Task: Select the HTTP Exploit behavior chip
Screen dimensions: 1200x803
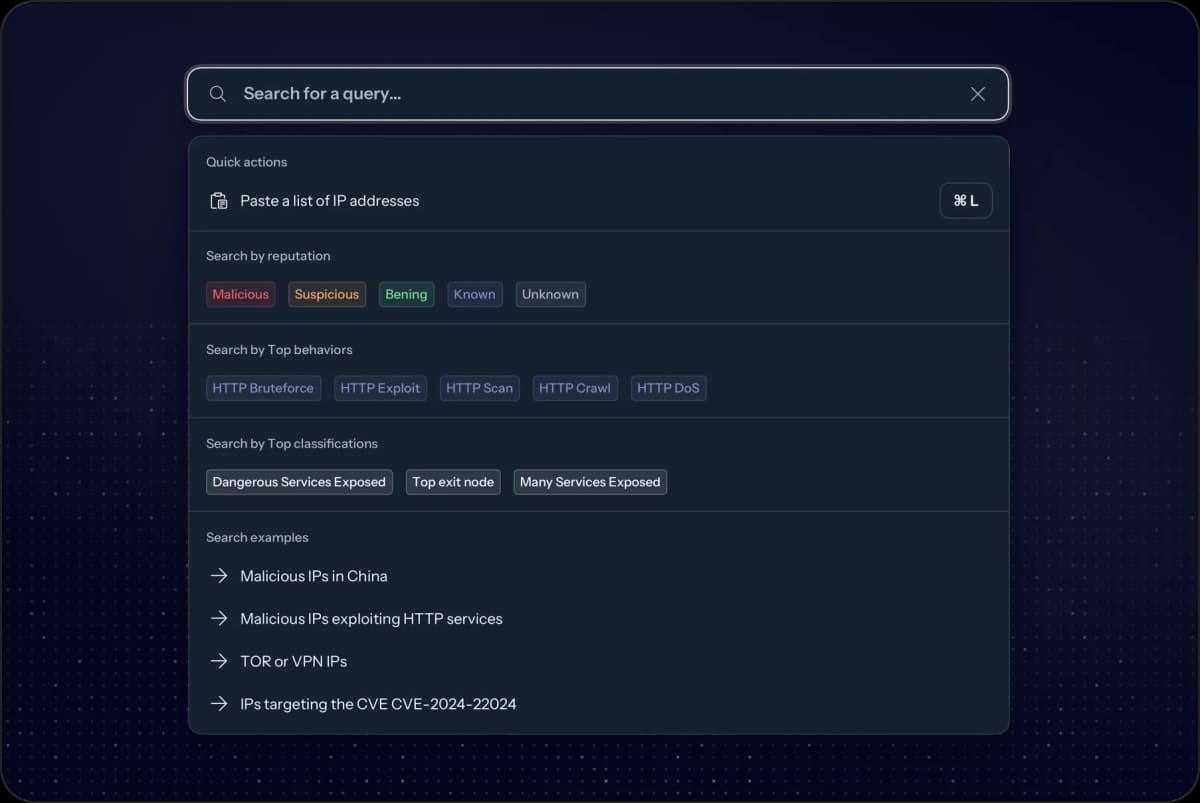Action: pos(380,388)
